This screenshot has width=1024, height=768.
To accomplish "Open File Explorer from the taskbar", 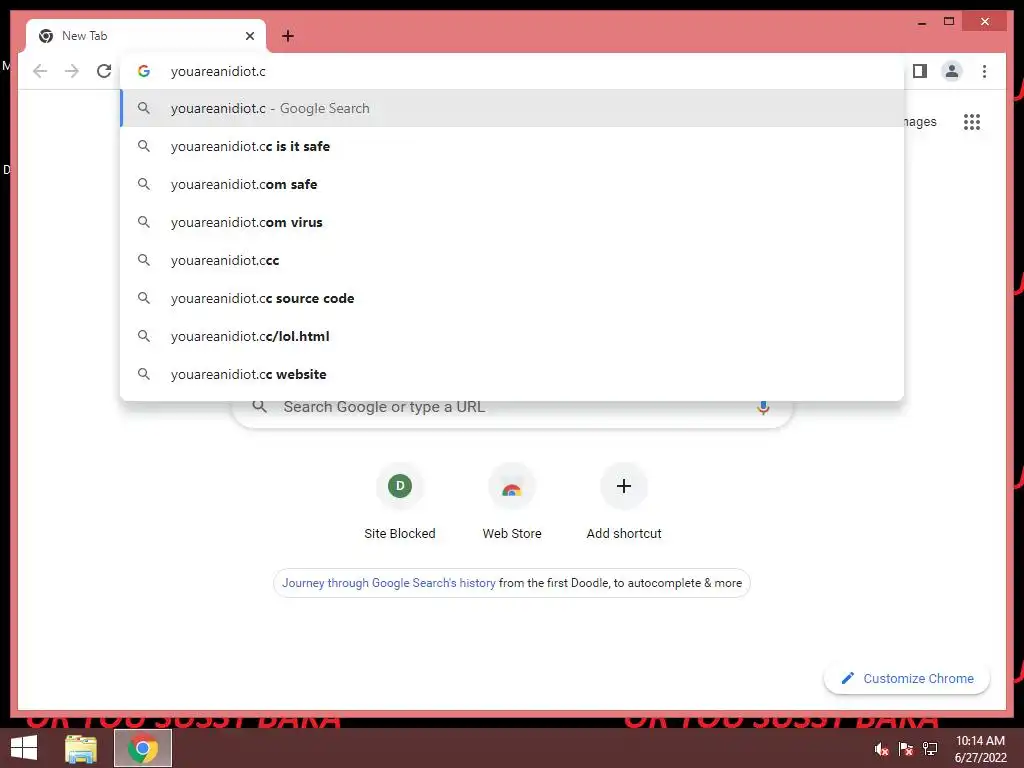I will tap(81, 748).
